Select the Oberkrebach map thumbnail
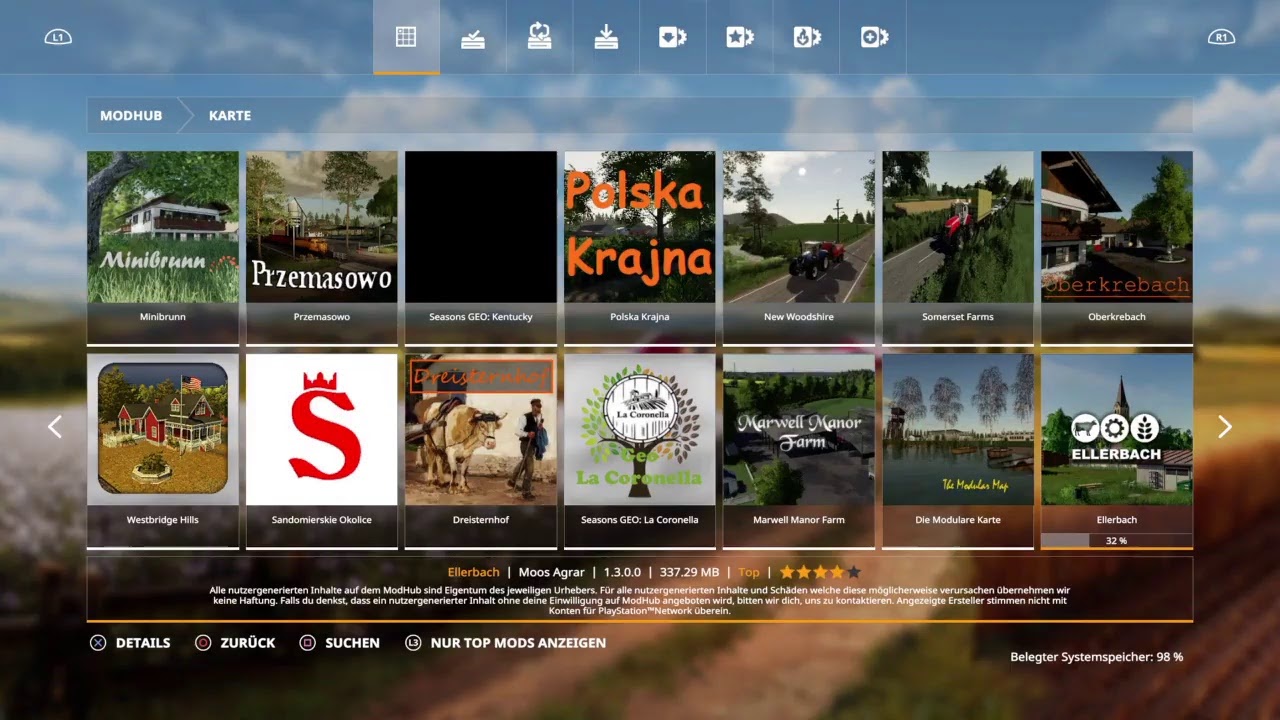 [1117, 227]
